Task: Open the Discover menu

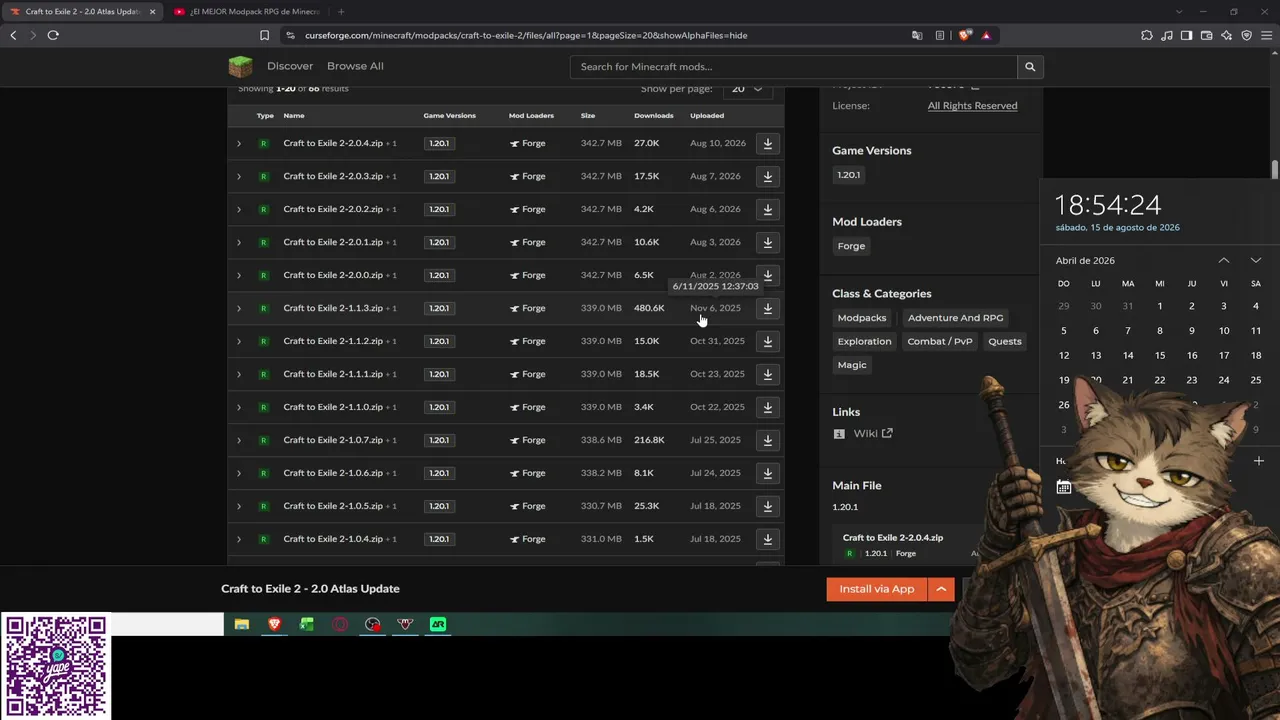Action: pos(290,66)
